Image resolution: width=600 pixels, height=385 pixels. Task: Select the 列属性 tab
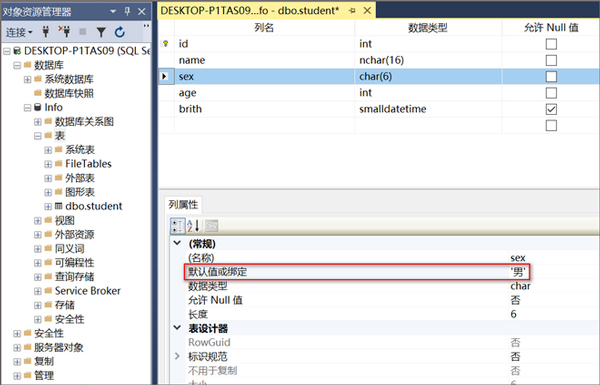coord(183,205)
